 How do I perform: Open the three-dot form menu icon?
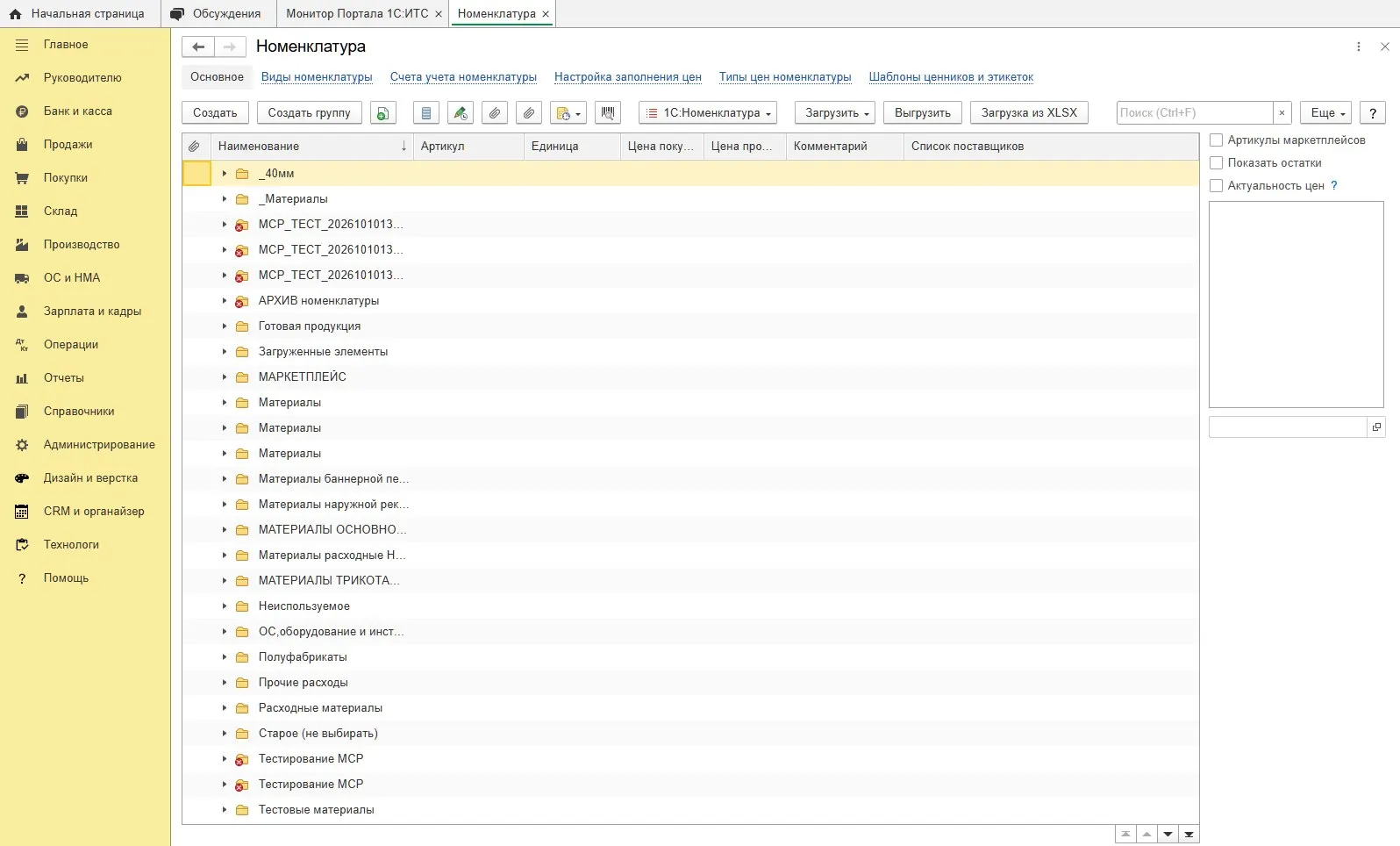point(1359,47)
